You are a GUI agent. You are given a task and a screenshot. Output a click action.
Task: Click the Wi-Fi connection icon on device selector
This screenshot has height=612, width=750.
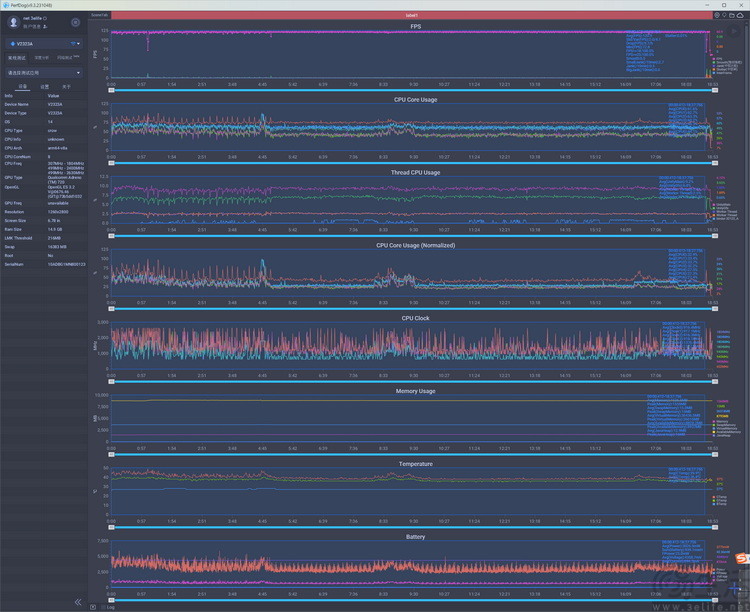pos(73,44)
